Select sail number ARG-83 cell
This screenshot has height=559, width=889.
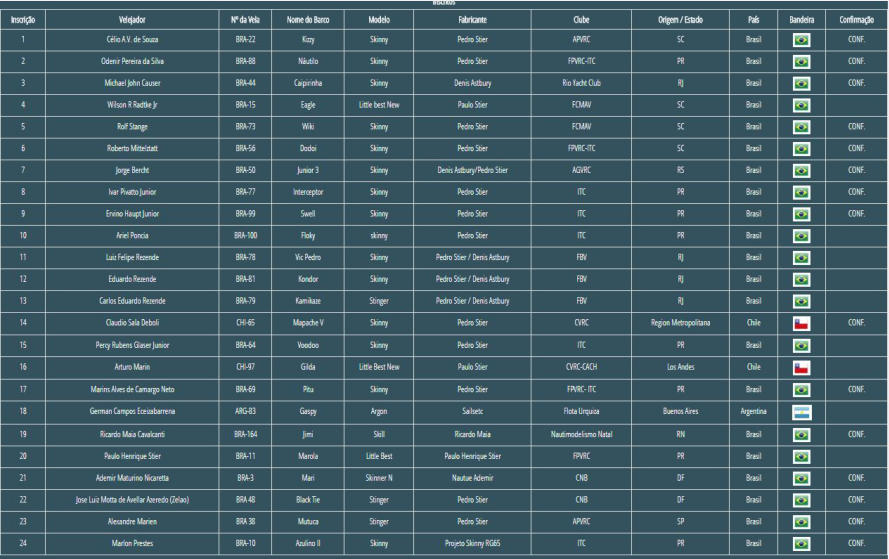pyautogui.click(x=245, y=411)
